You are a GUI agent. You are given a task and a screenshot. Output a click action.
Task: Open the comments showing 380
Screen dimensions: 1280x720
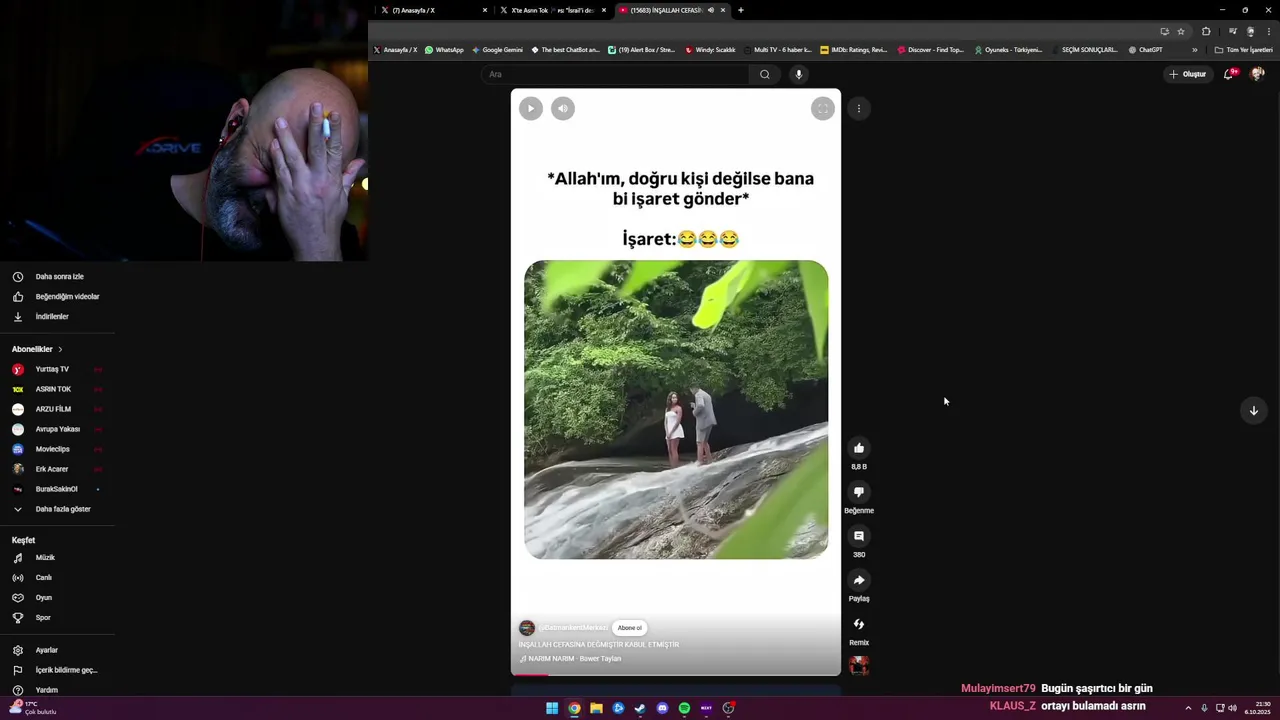click(859, 536)
